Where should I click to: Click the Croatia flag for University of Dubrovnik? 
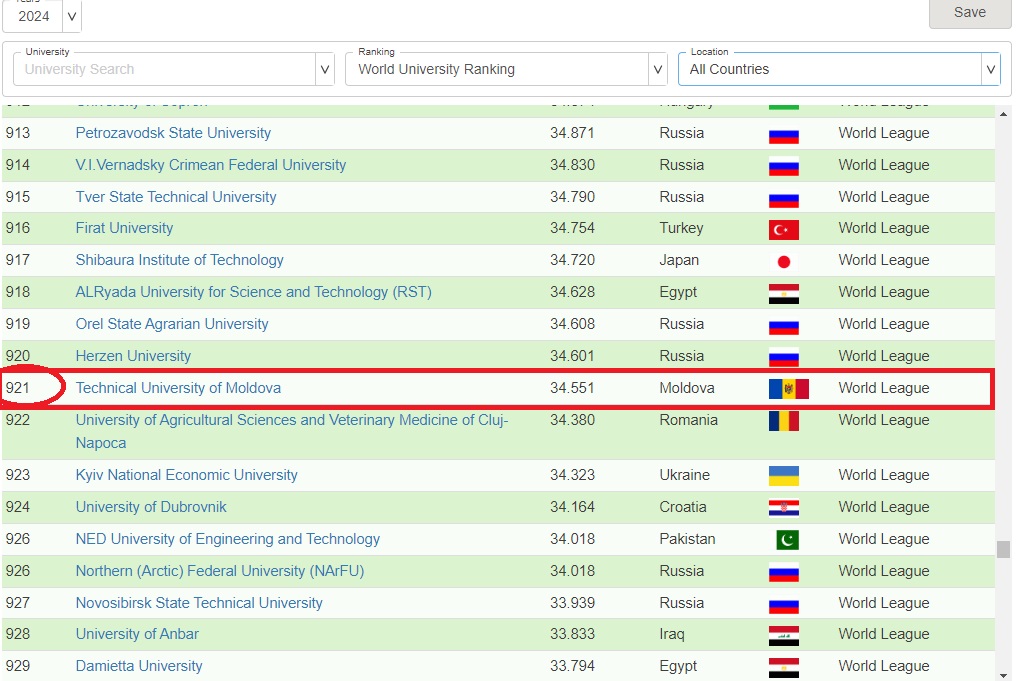click(783, 508)
